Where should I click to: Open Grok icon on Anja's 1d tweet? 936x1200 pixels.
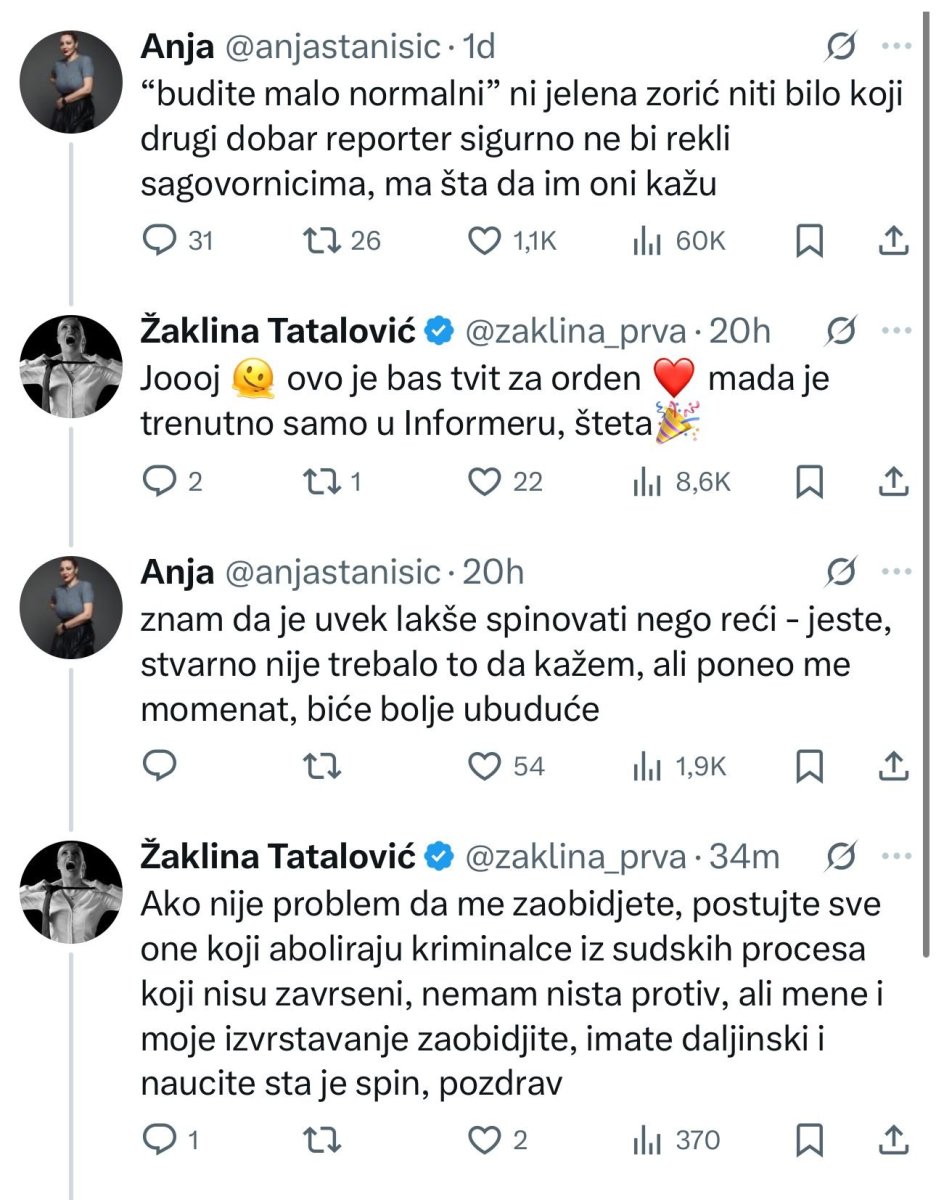tap(843, 46)
